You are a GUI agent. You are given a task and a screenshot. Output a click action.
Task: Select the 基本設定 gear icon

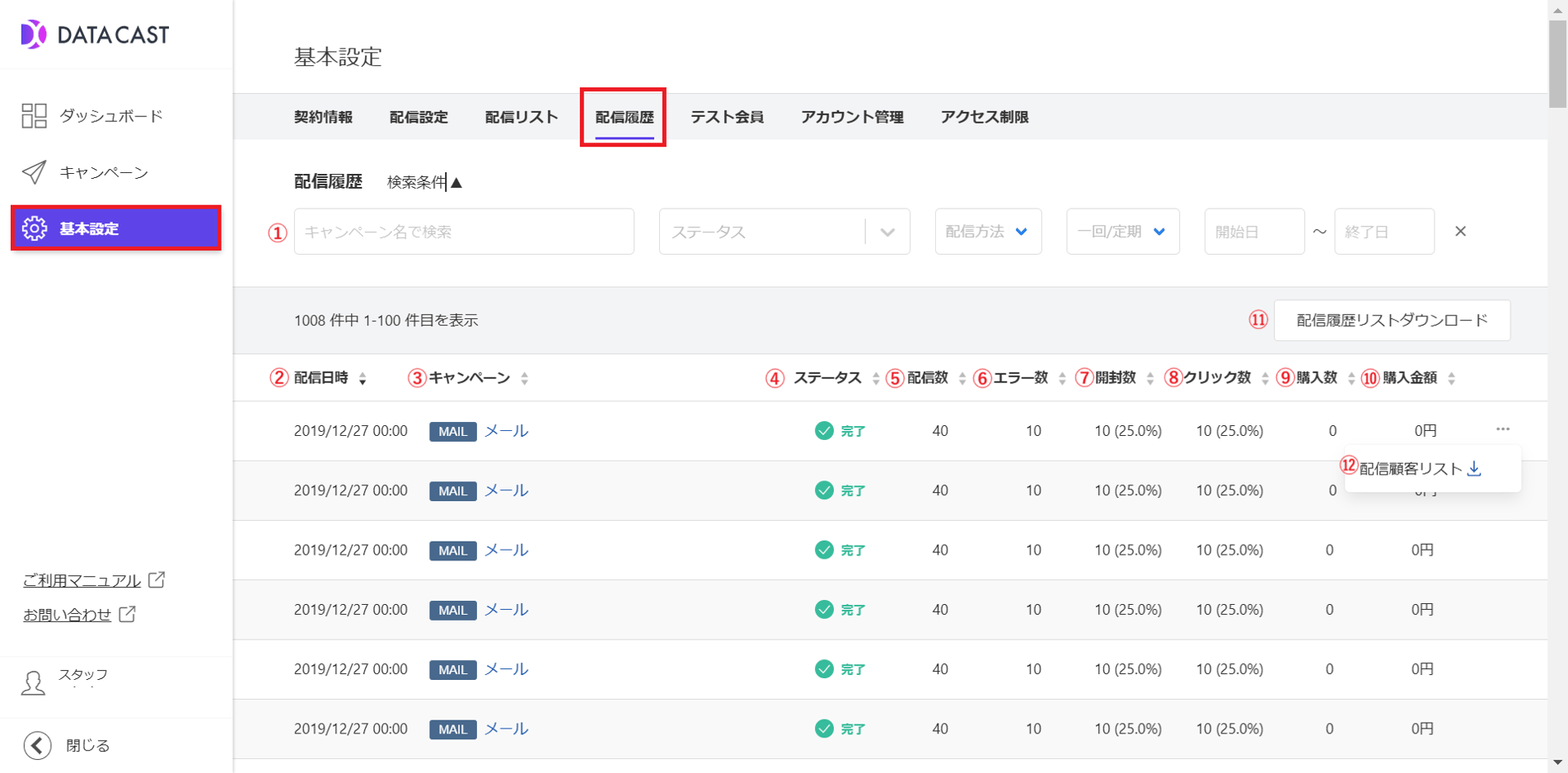(x=35, y=228)
